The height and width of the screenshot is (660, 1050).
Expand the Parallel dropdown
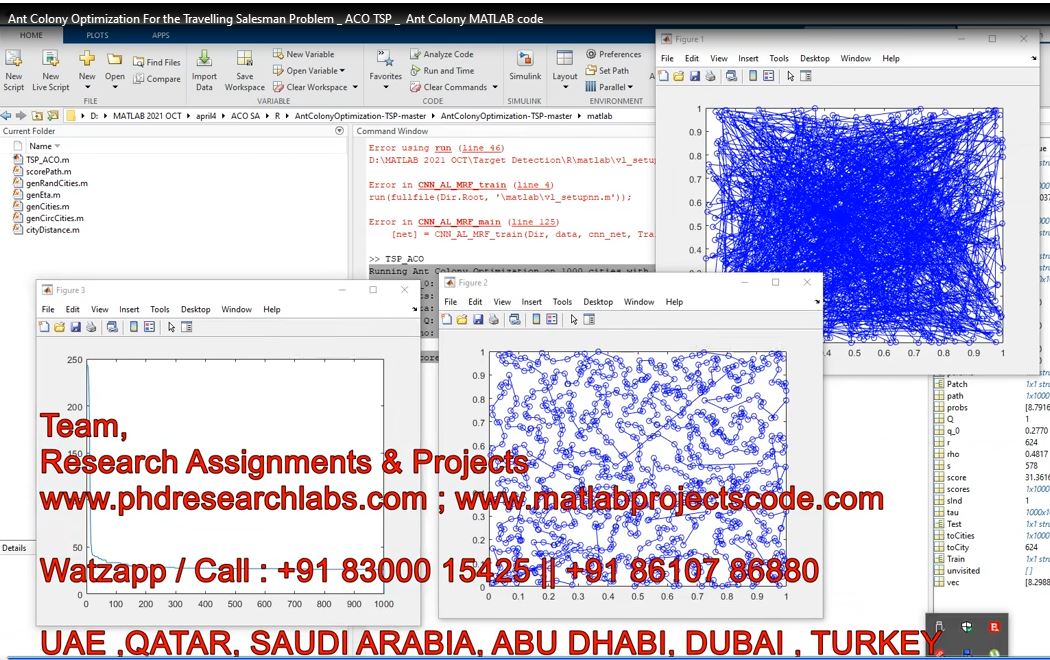pos(630,87)
